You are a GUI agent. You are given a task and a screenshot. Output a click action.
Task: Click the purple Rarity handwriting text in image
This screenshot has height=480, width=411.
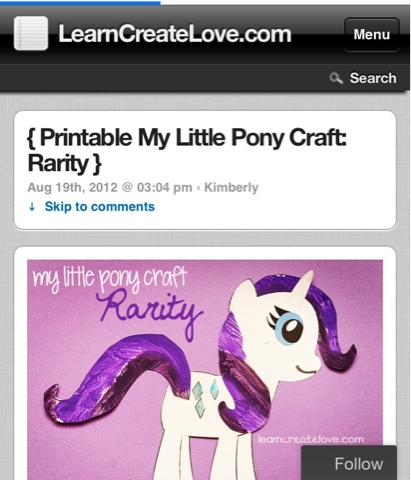[150, 312]
